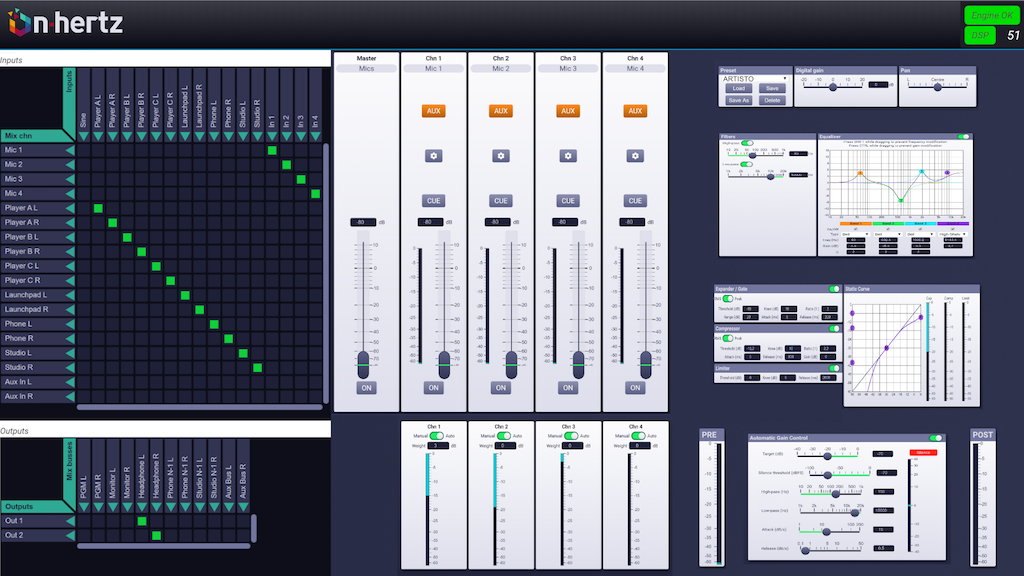Click the orange band 1 point on the EQ curve
Screen dimensions: 1024x576
[x=860, y=174]
